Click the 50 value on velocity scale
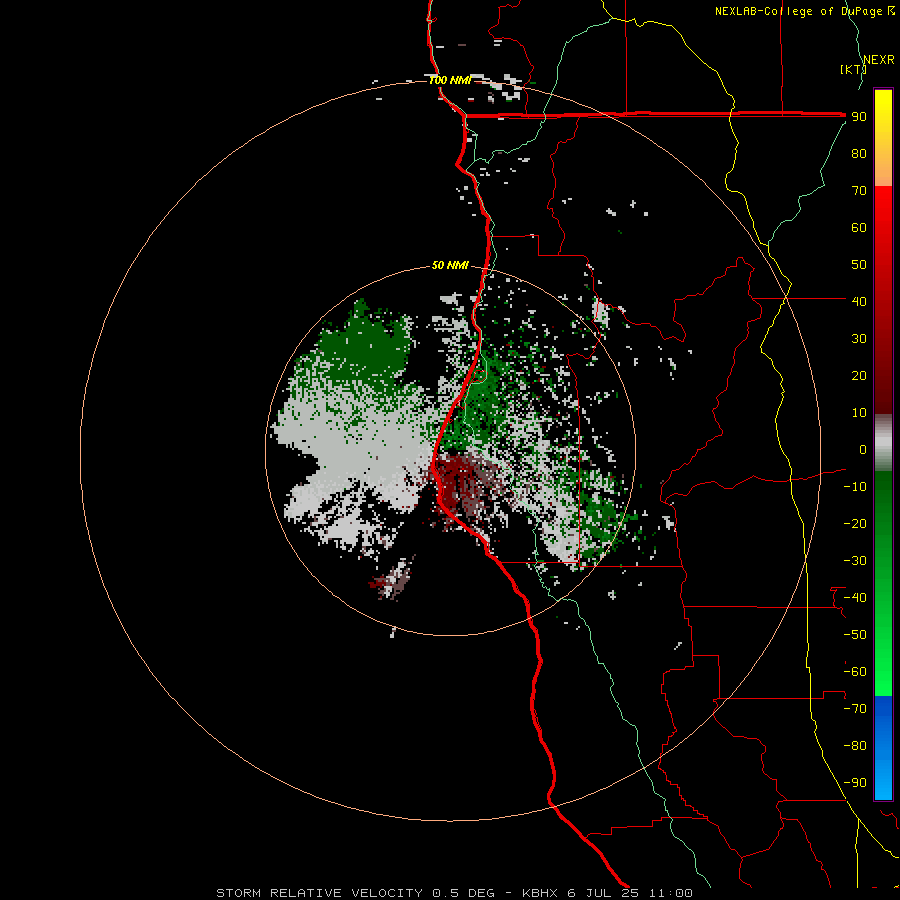 [859, 265]
